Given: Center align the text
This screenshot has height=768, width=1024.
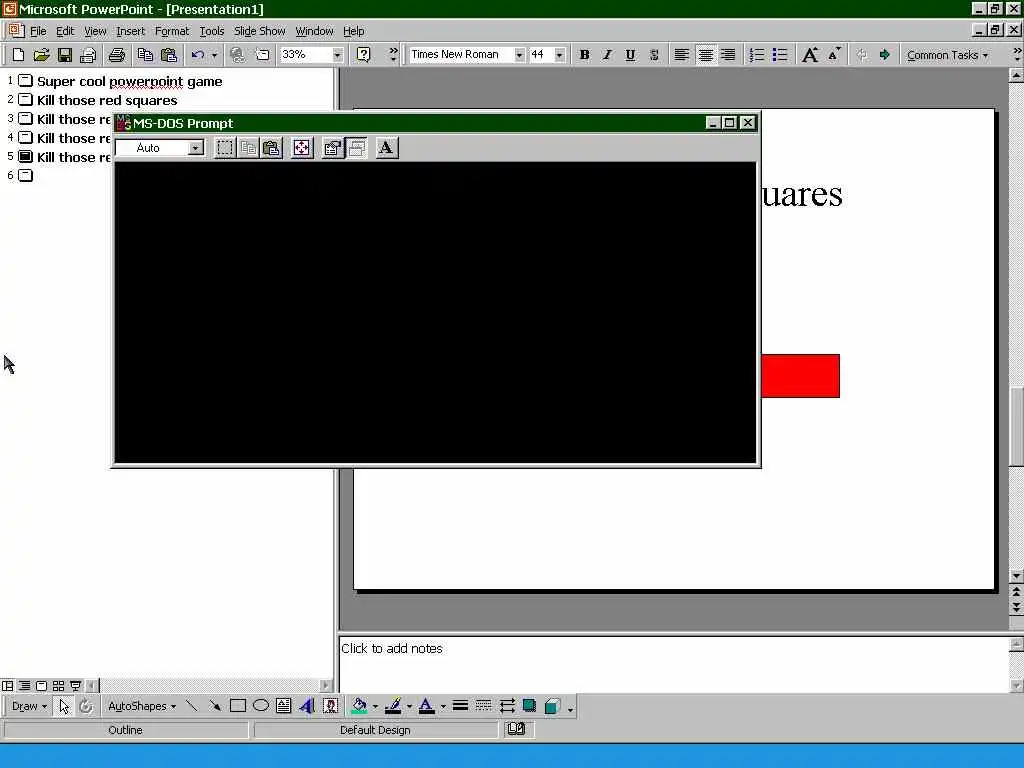Looking at the screenshot, I should [705, 55].
